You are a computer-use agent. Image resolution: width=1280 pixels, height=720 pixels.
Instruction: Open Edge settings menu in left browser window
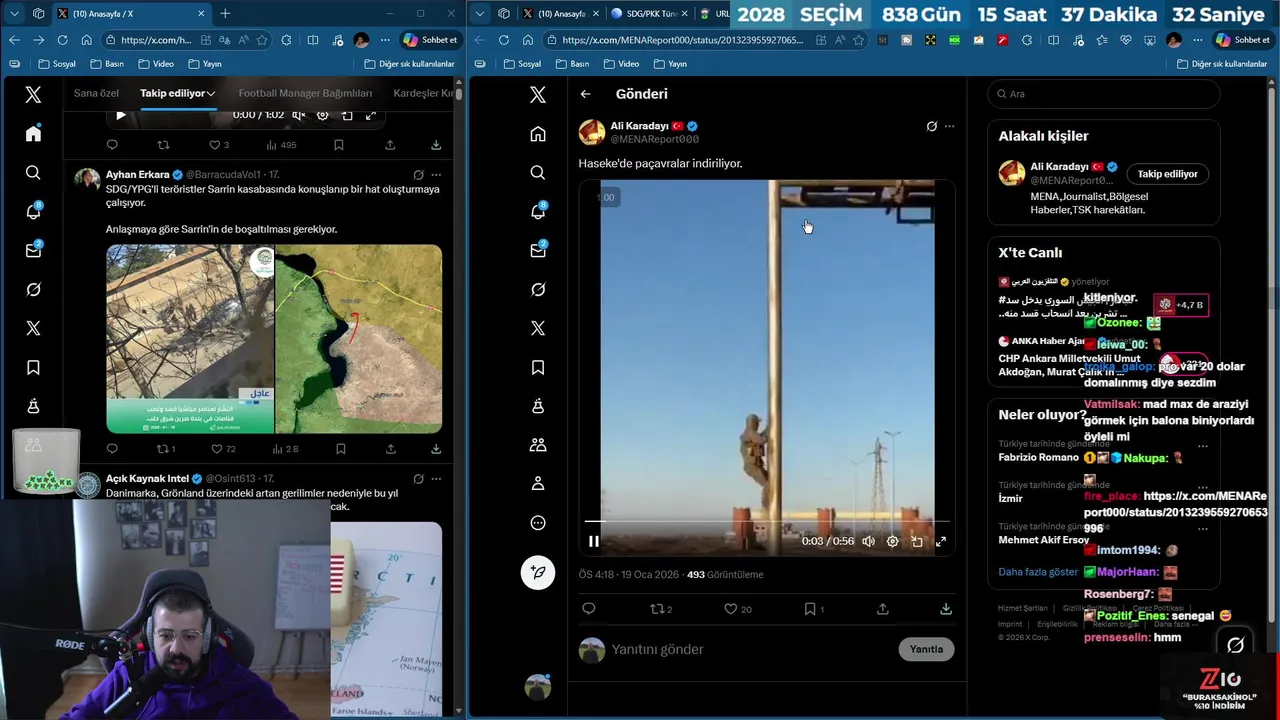tap(385, 40)
